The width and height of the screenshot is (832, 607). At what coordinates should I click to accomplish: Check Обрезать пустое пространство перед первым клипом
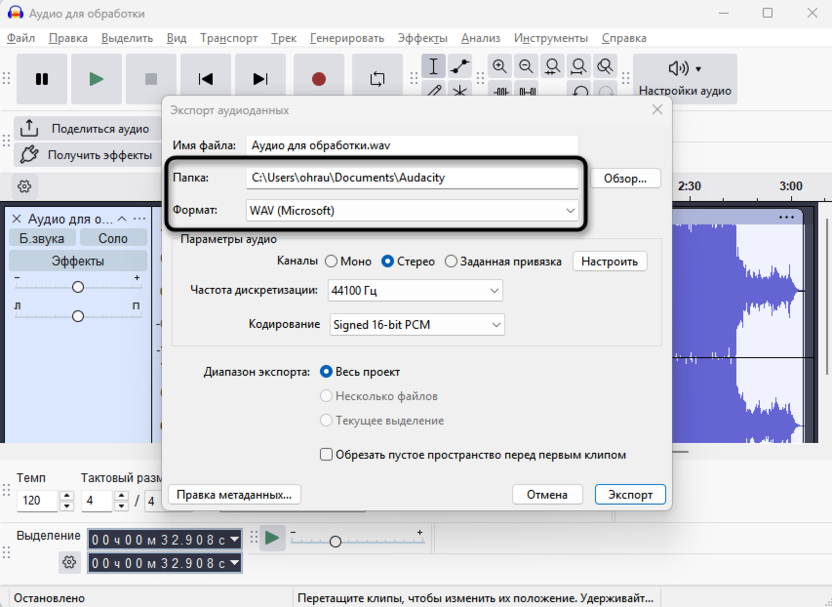pyautogui.click(x=325, y=454)
